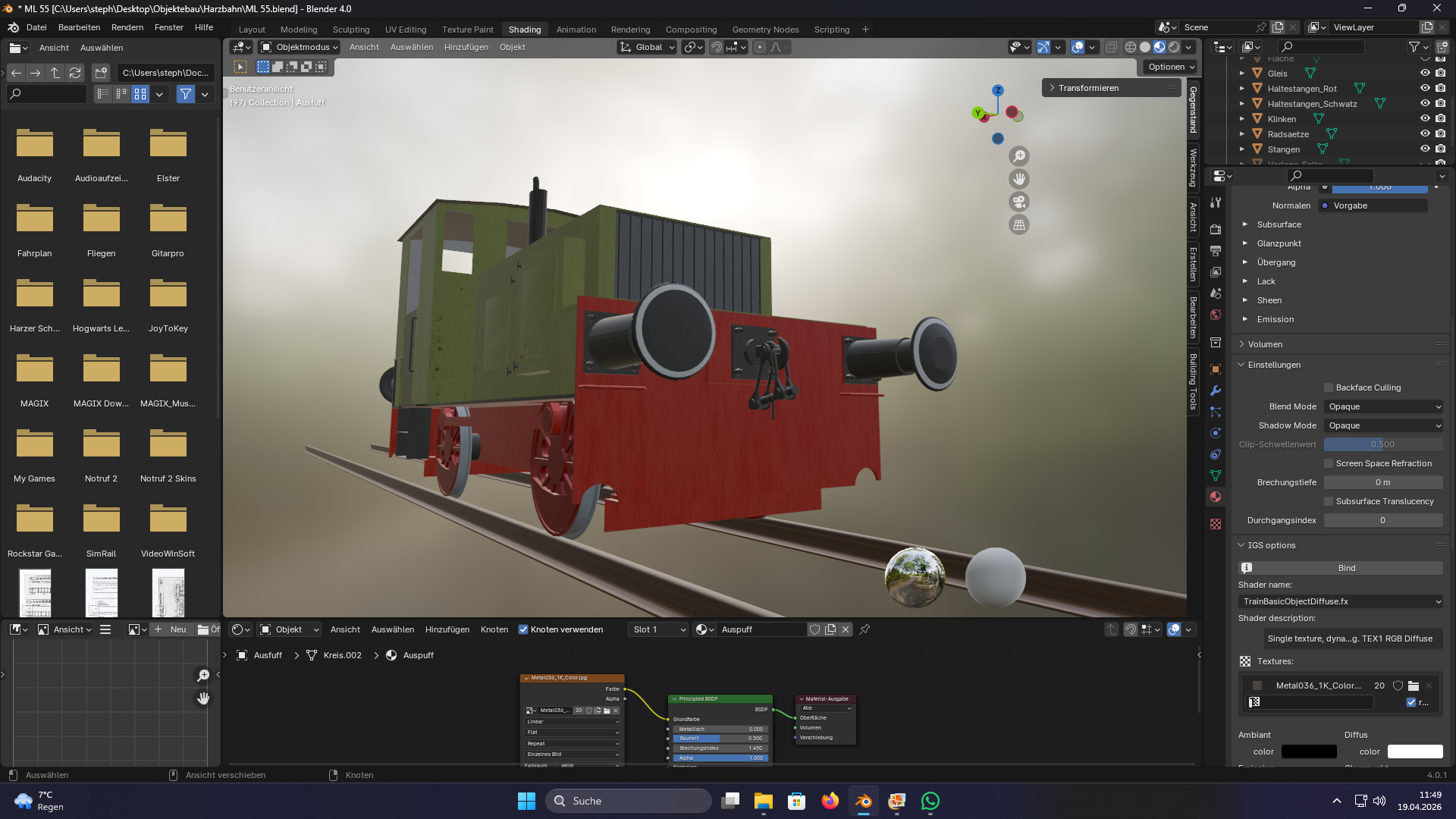Viewport: 1456px width, 819px height.
Task: Open the Shader name TrainBasicObjectDiffuse.fx dropdown
Action: (x=1340, y=601)
